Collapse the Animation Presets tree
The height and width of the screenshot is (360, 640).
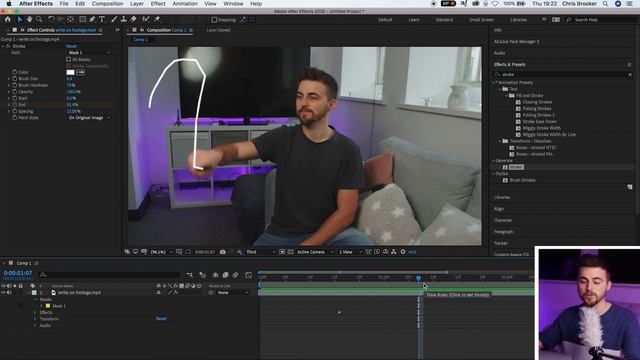(x=493, y=82)
